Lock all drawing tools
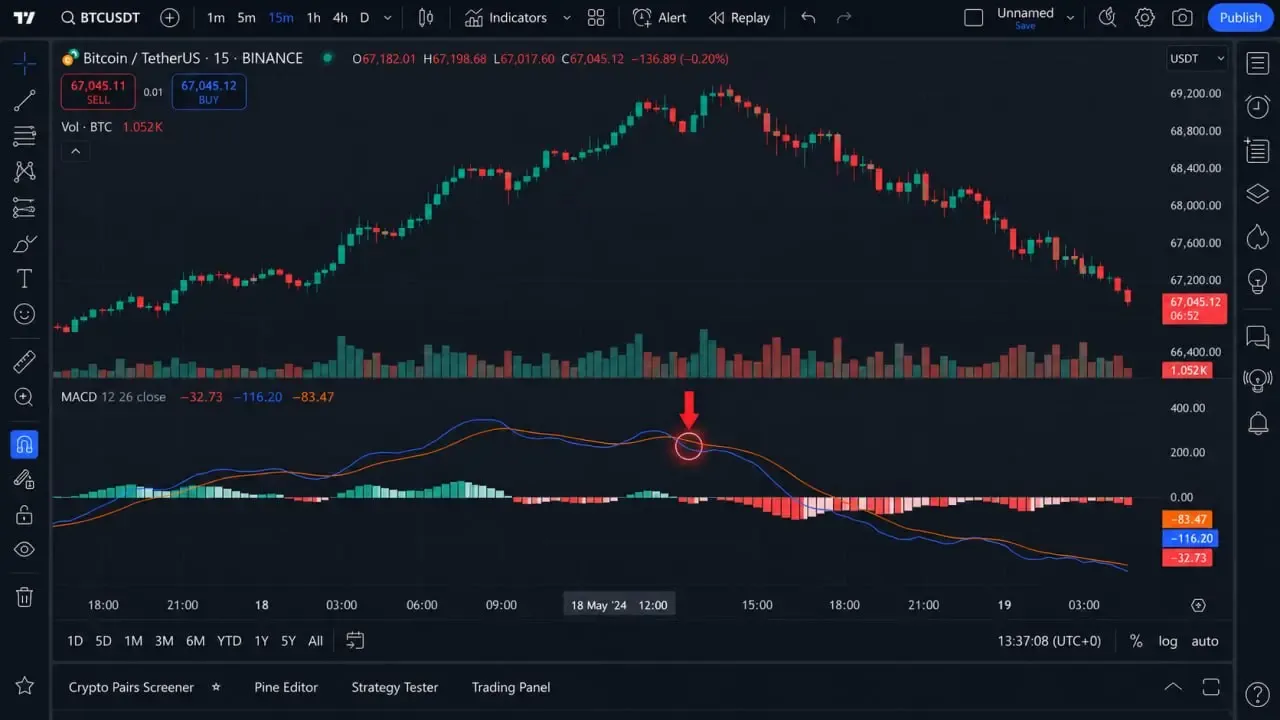Viewport: 1280px width, 720px height. coord(25,515)
